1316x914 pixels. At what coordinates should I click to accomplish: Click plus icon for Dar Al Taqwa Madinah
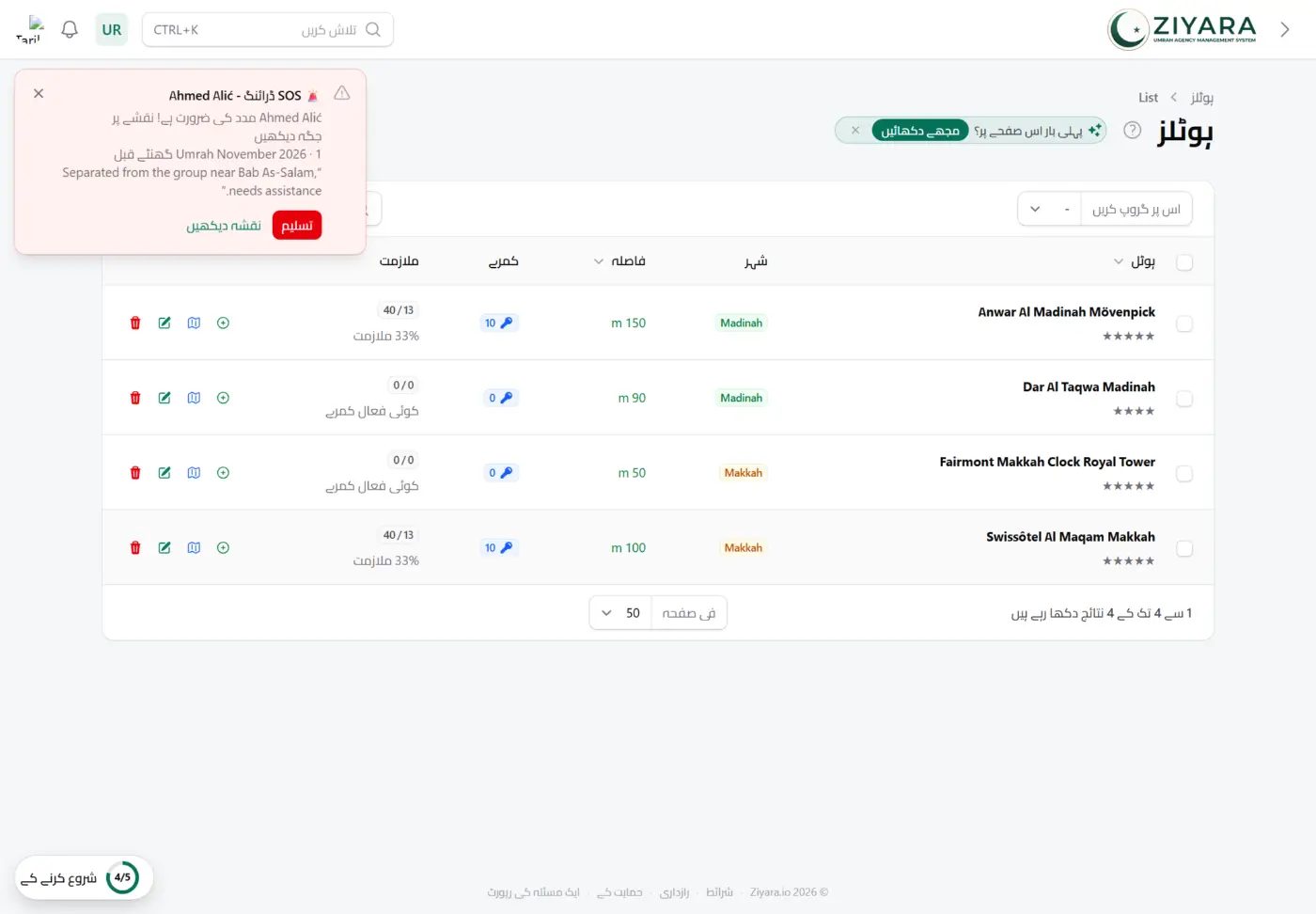pyautogui.click(x=223, y=398)
